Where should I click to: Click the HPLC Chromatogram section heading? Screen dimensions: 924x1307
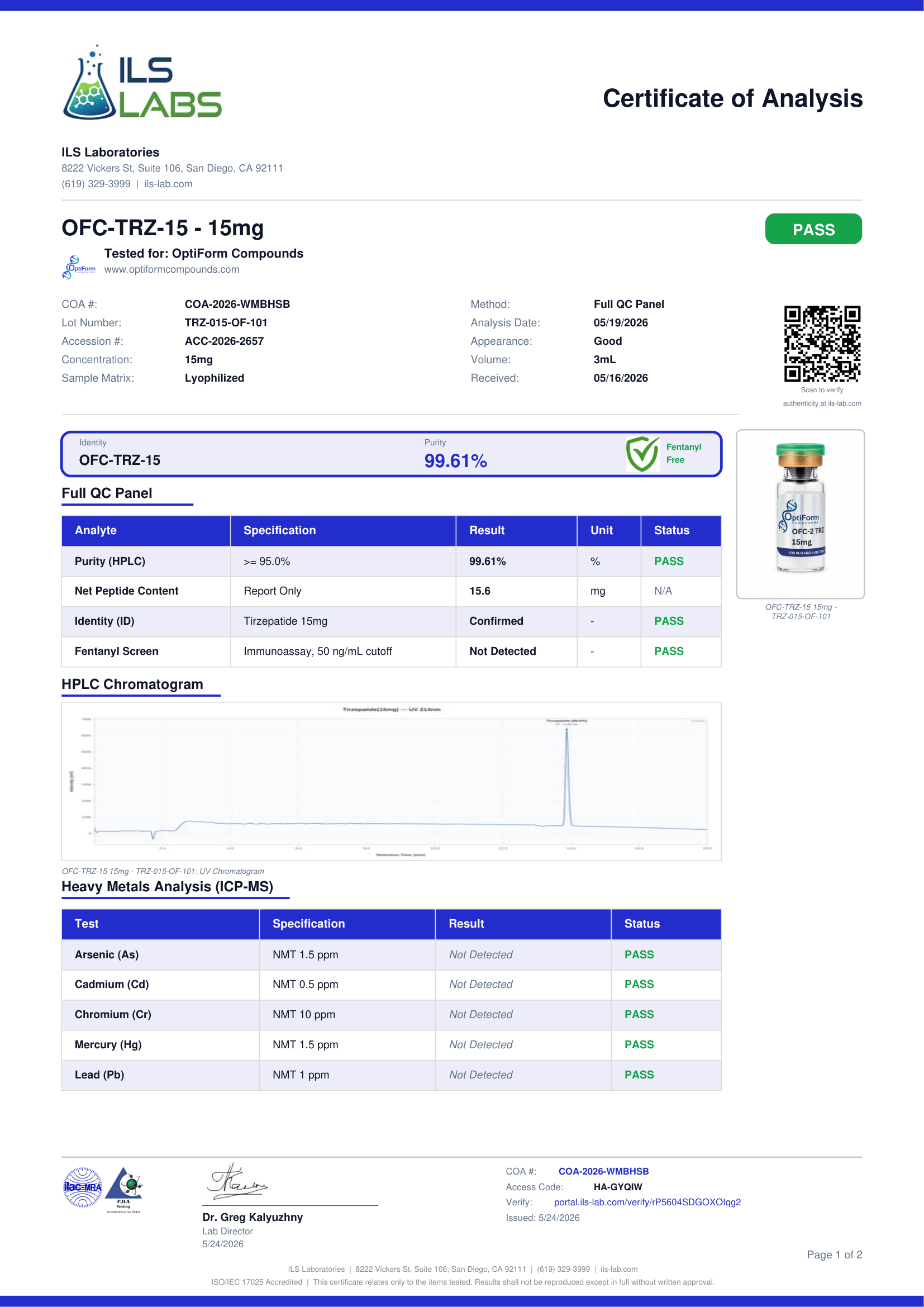pos(132,685)
